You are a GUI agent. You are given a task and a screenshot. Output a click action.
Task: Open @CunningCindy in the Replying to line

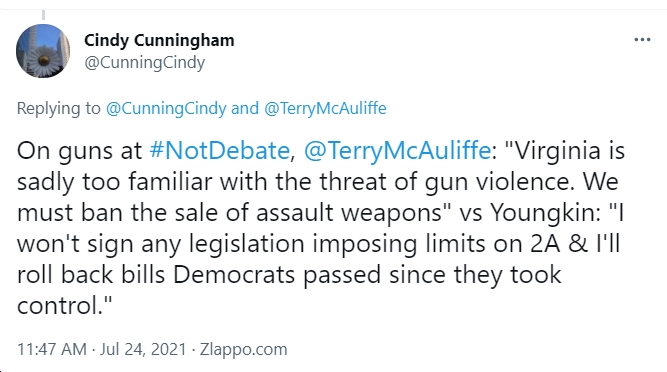pos(166,108)
